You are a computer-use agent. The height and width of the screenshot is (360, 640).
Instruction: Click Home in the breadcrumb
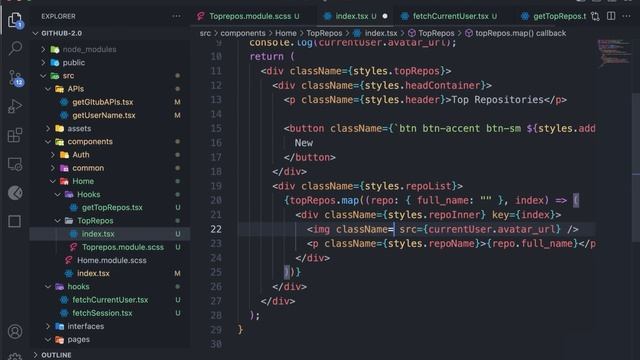pos(286,33)
